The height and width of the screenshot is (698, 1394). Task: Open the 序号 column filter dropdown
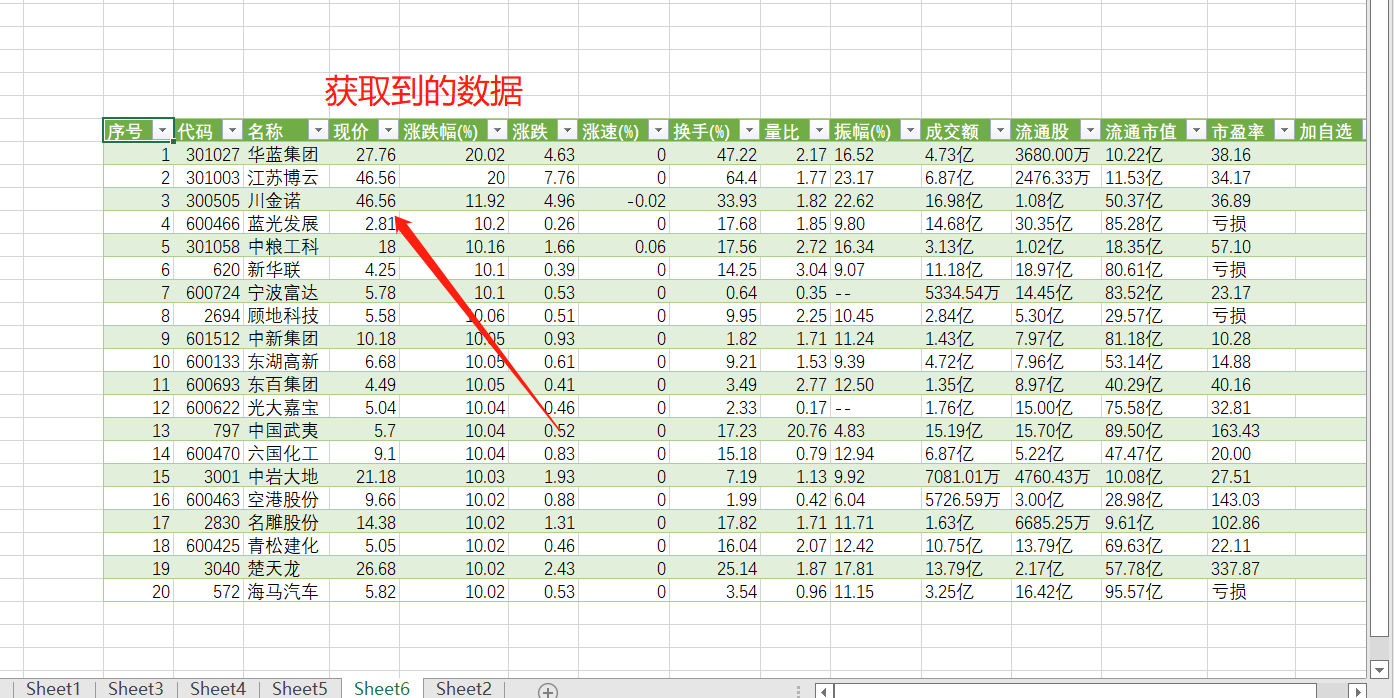[x=163, y=131]
